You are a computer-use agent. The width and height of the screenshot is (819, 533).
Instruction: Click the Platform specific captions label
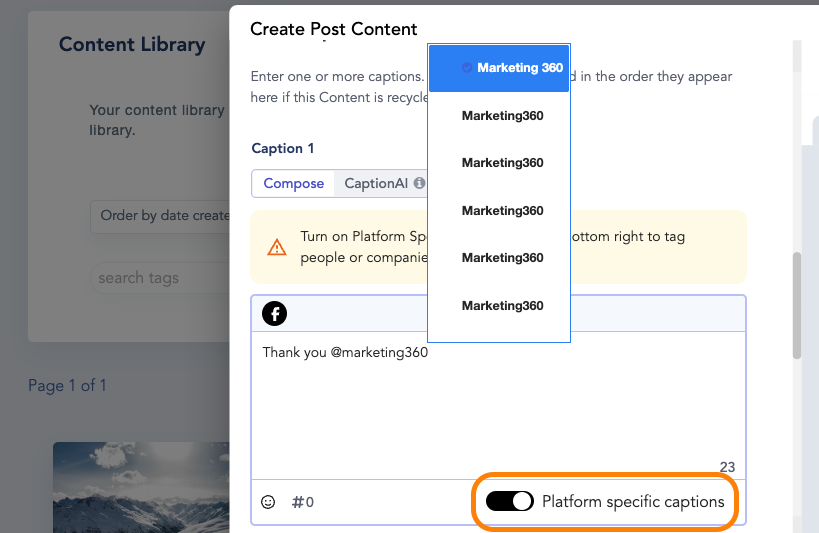coord(633,502)
